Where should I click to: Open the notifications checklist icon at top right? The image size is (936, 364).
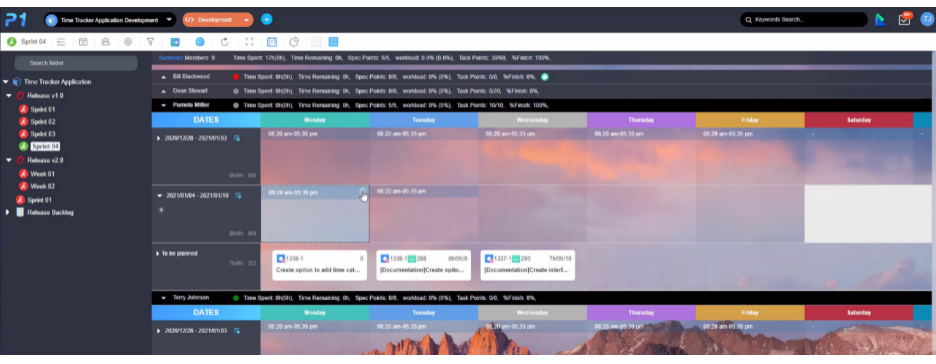coord(904,19)
